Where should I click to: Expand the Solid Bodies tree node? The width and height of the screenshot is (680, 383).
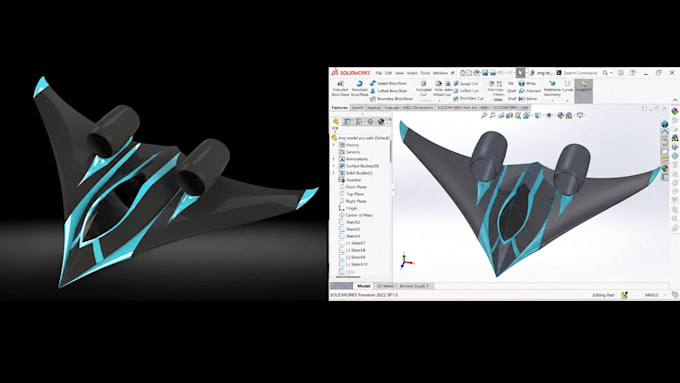tap(333, 173)
